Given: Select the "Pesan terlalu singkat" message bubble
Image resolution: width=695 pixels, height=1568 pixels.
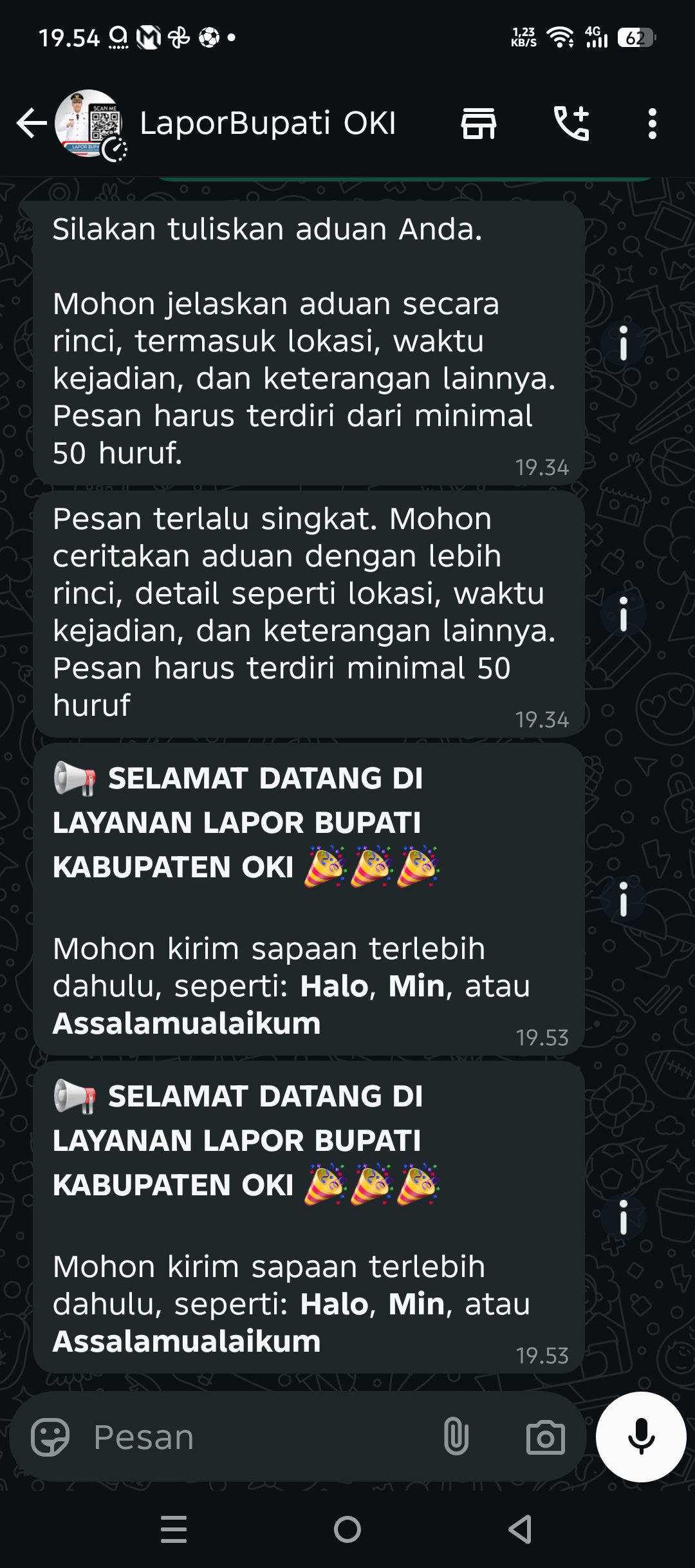Looking at the screenshot, I should pyautogui.click(x=309, y=614).
